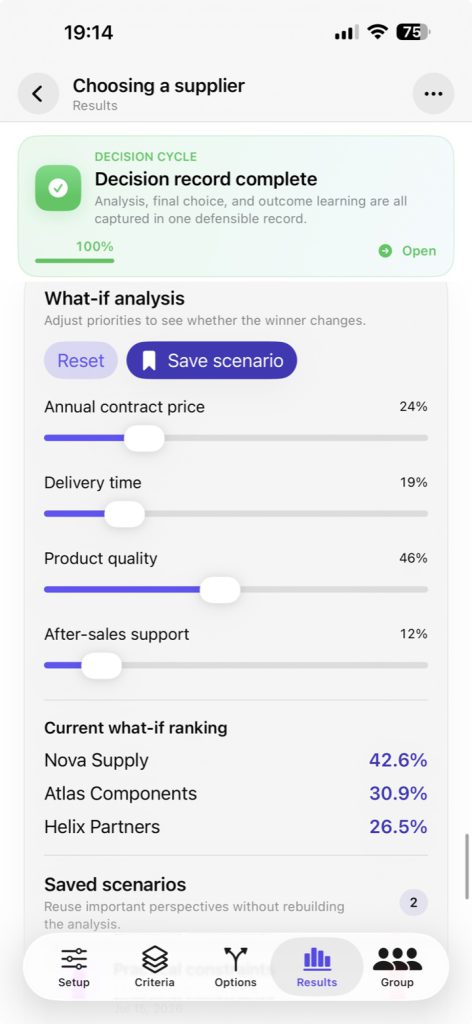The image size is (472, 1024).
Task: Click the Reset button
Action: point(81,360)
